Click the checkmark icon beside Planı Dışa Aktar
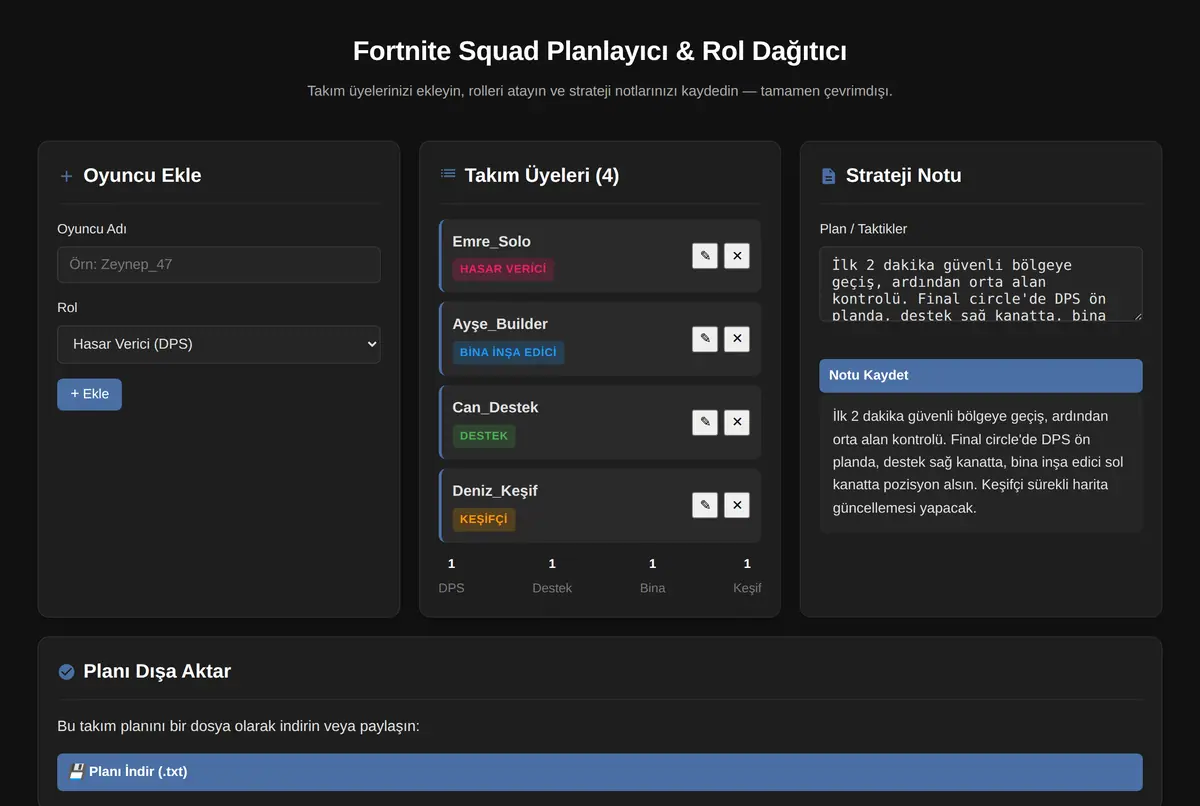1200x806 pixels. pyautogui.click(x=66, y=672)
